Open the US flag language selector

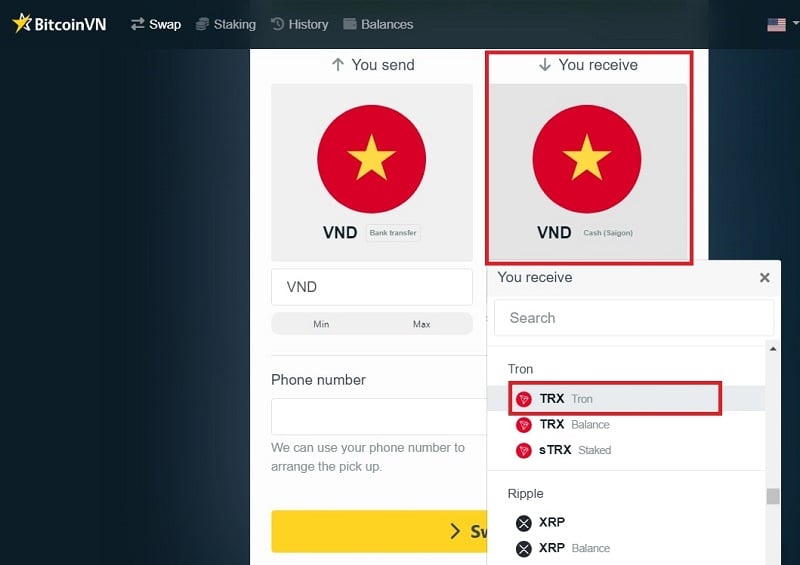pyautogui.click(x=782, y=24)
